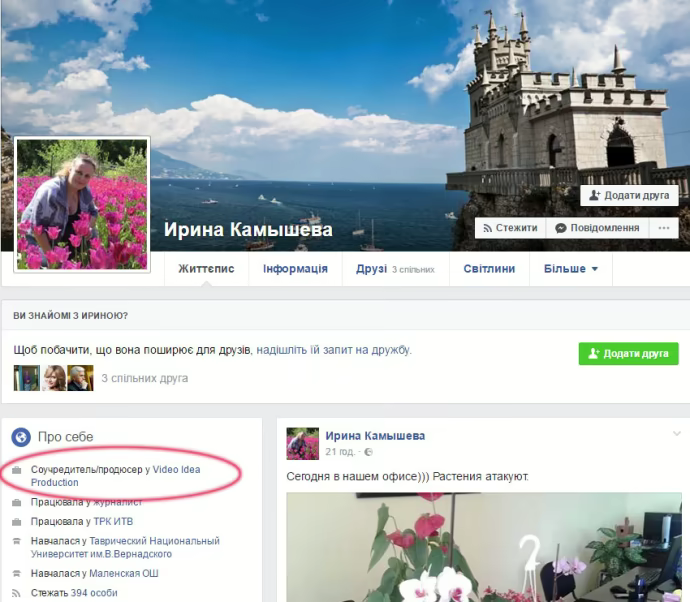
Task: Click the надішліть їй запит на дружбу link
Action: [x=334, y=350]
